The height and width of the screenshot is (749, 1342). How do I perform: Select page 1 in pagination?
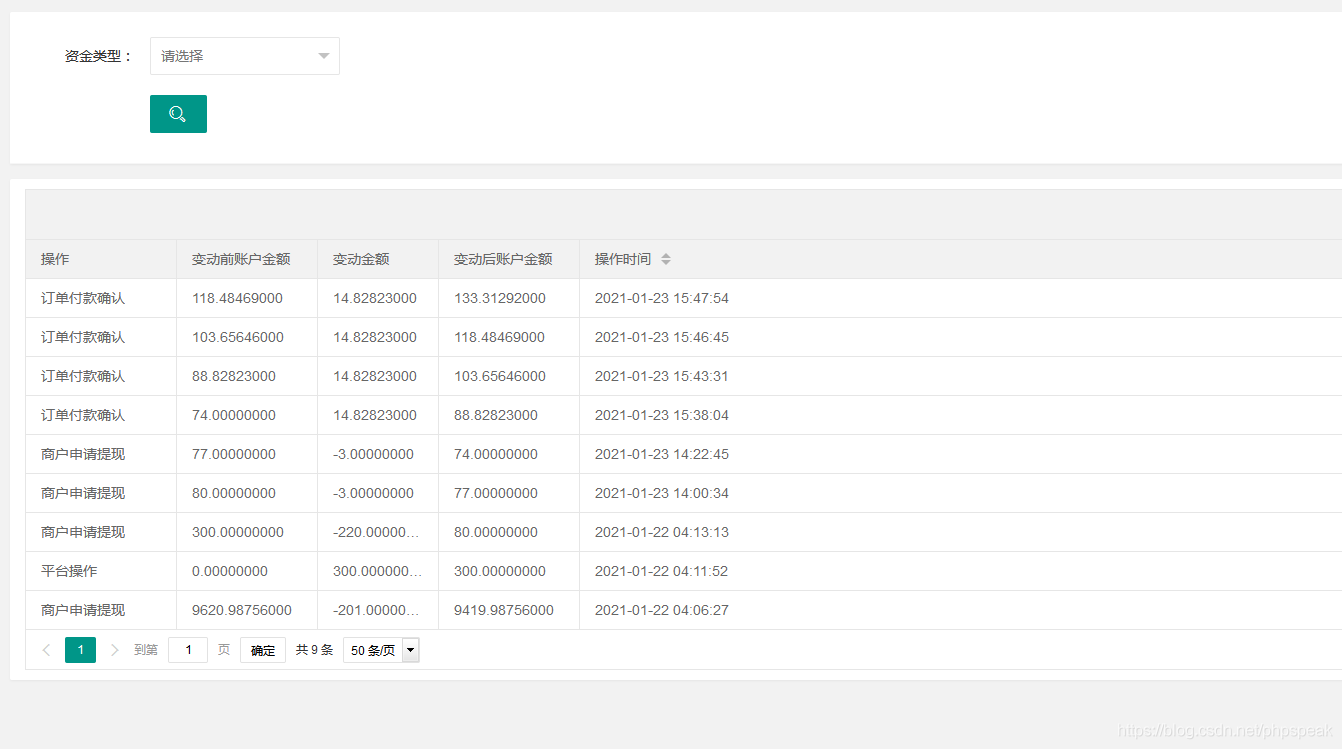(x=80, y=650)
